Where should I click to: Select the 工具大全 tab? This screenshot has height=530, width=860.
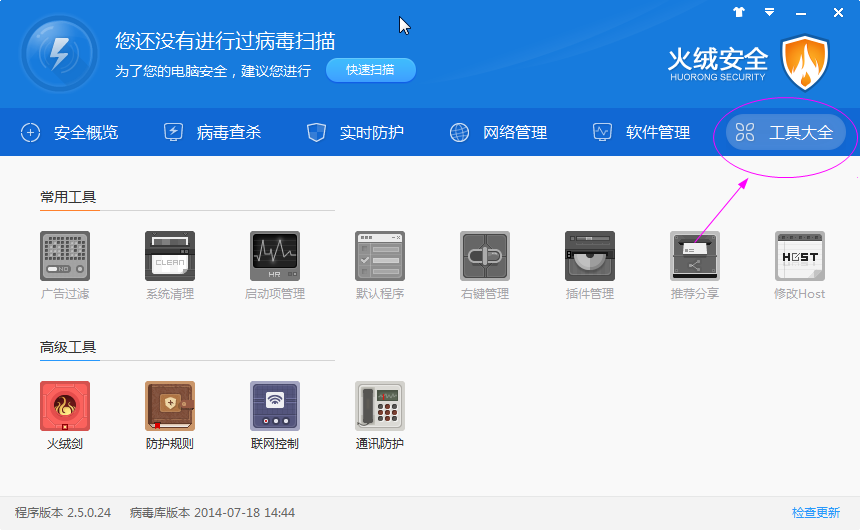tap(785, 132)
